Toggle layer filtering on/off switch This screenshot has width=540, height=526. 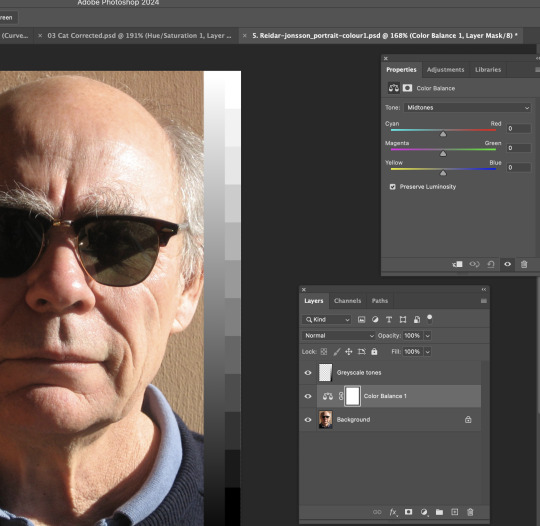429,318
